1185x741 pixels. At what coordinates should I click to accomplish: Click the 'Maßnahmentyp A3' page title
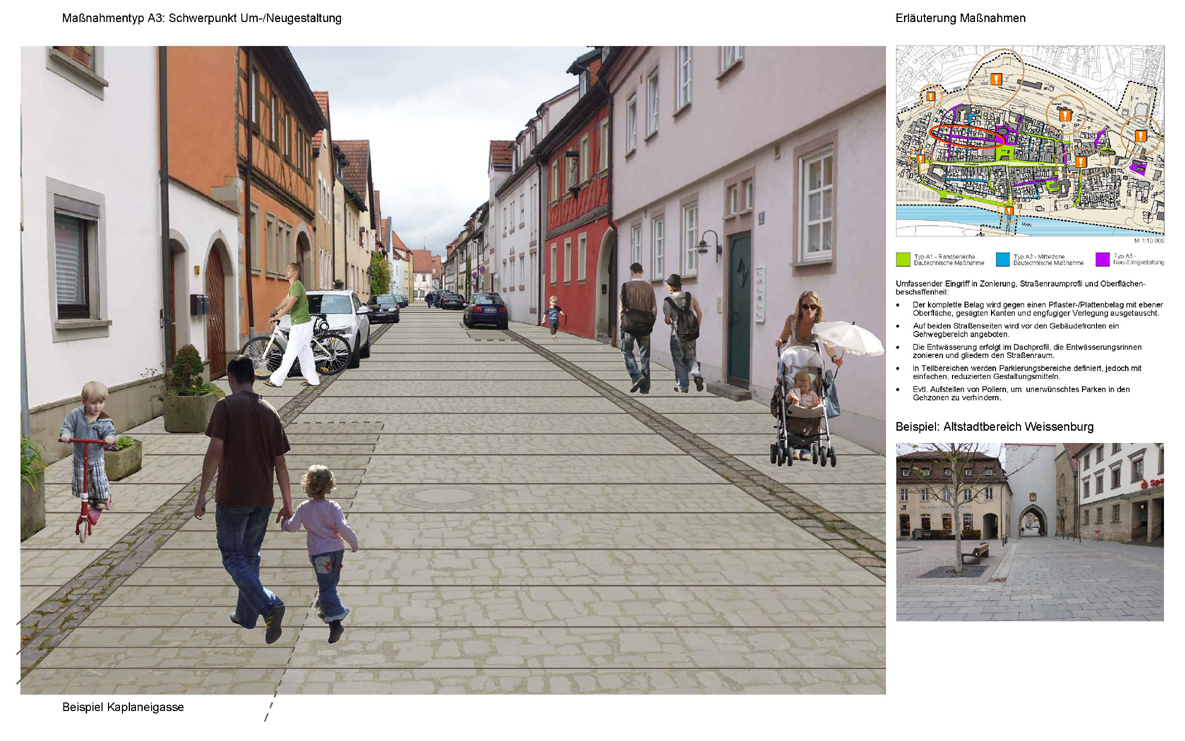(202, 18)
